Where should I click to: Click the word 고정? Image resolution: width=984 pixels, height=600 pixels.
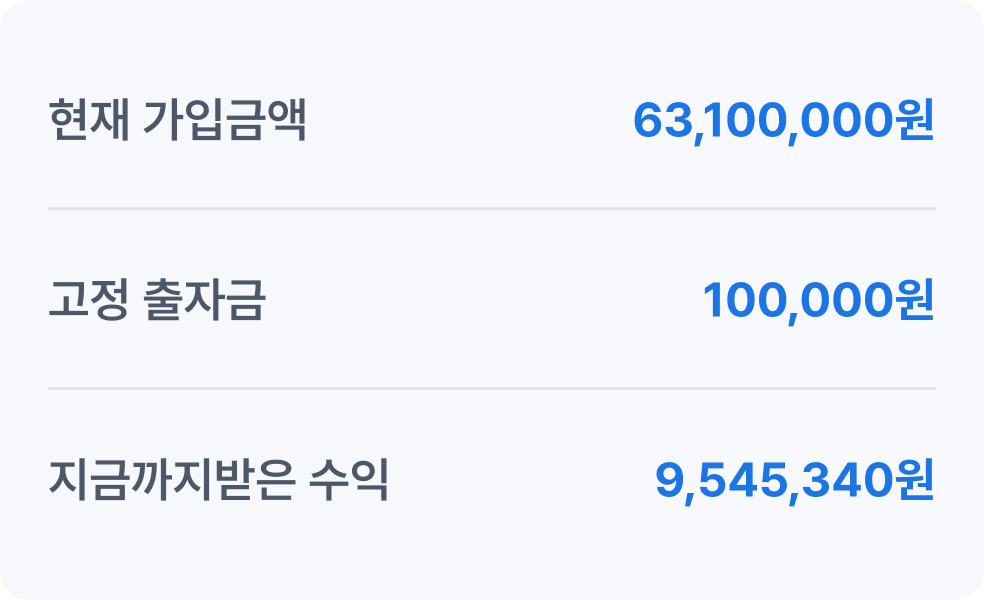click(88, 300)
